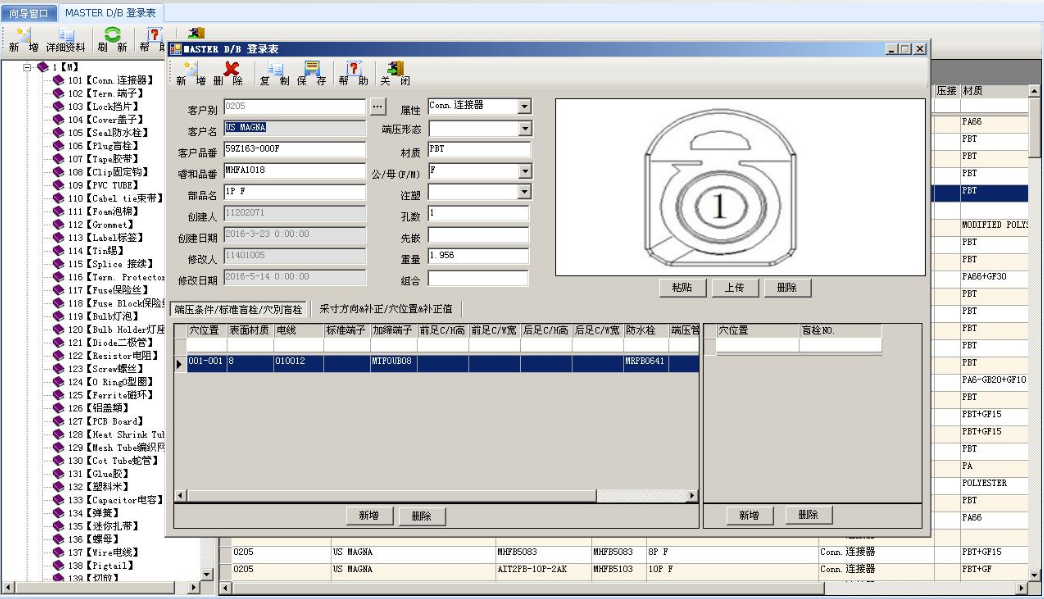Image resolution: width=1044 pixels, height=599 pixels.
Task: Select tree item 133 Capacitor电容
Action: point(115,500)
